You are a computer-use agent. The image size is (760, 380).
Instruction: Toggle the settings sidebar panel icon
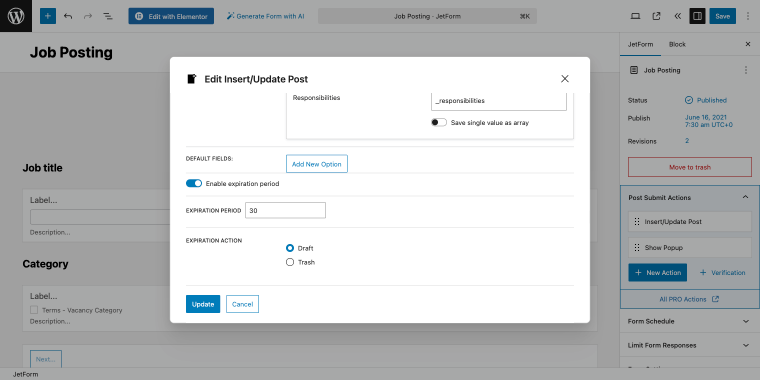click(x=697, y=16)
